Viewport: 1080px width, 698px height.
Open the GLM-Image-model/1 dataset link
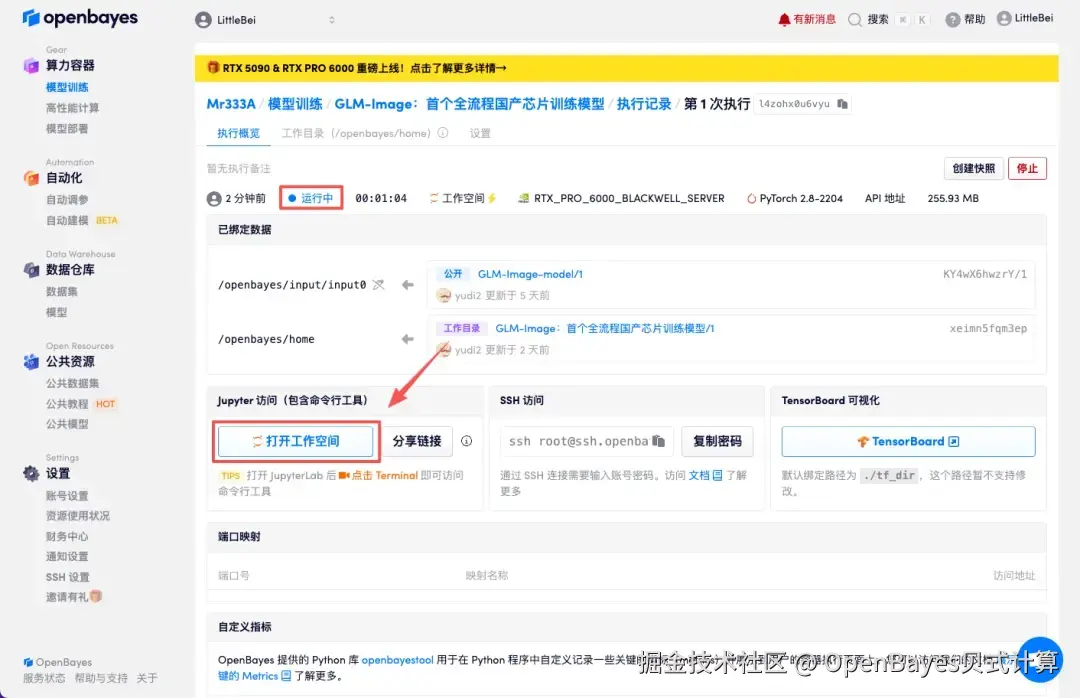click(x=530, y=274)
